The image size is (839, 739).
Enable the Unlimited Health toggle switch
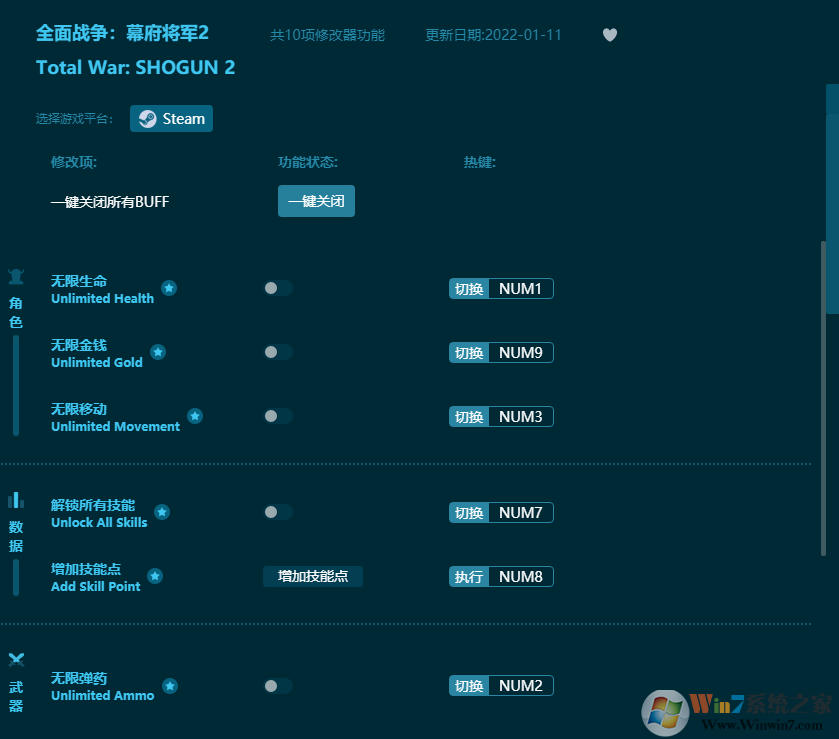(276, 288)
